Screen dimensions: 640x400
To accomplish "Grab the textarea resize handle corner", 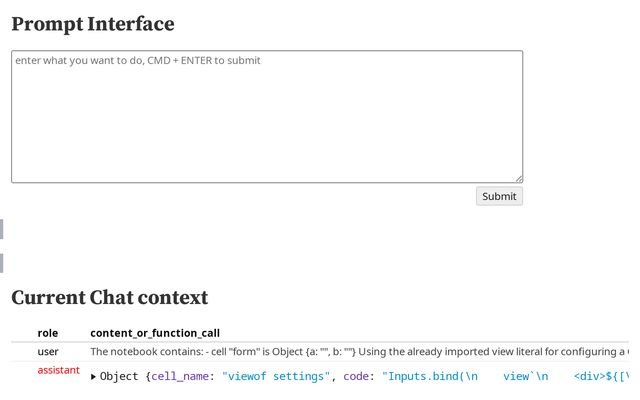I will point(518,178).
